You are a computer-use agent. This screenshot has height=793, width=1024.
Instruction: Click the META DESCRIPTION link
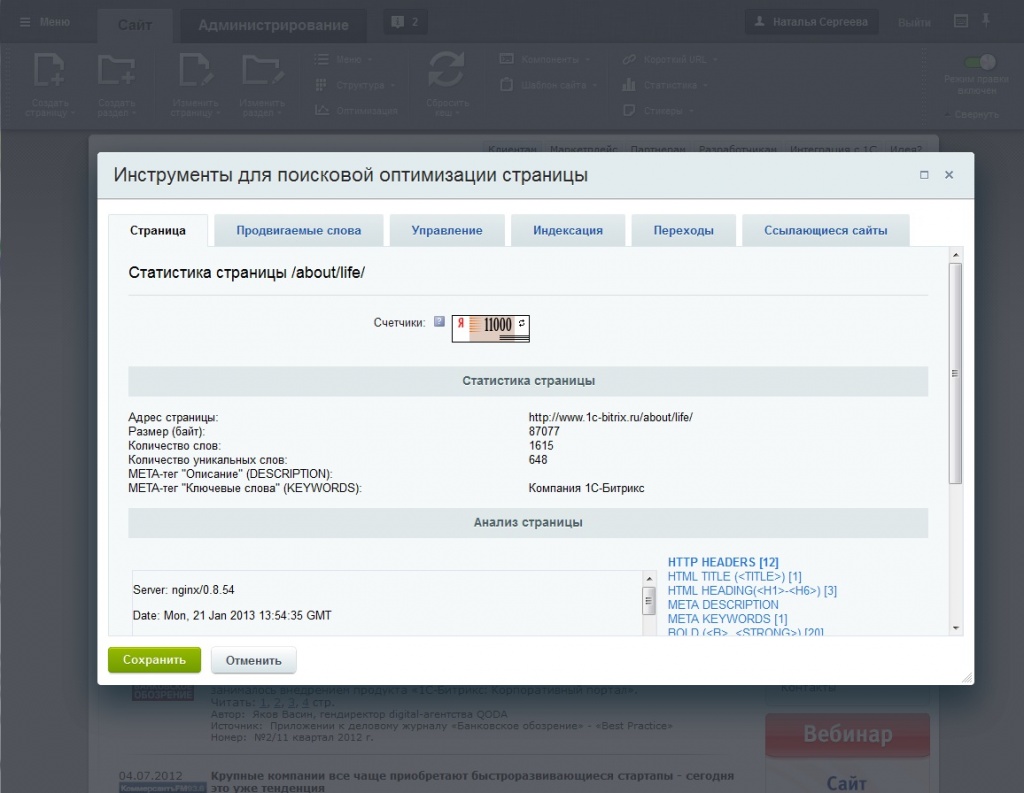tap(723, 605)
